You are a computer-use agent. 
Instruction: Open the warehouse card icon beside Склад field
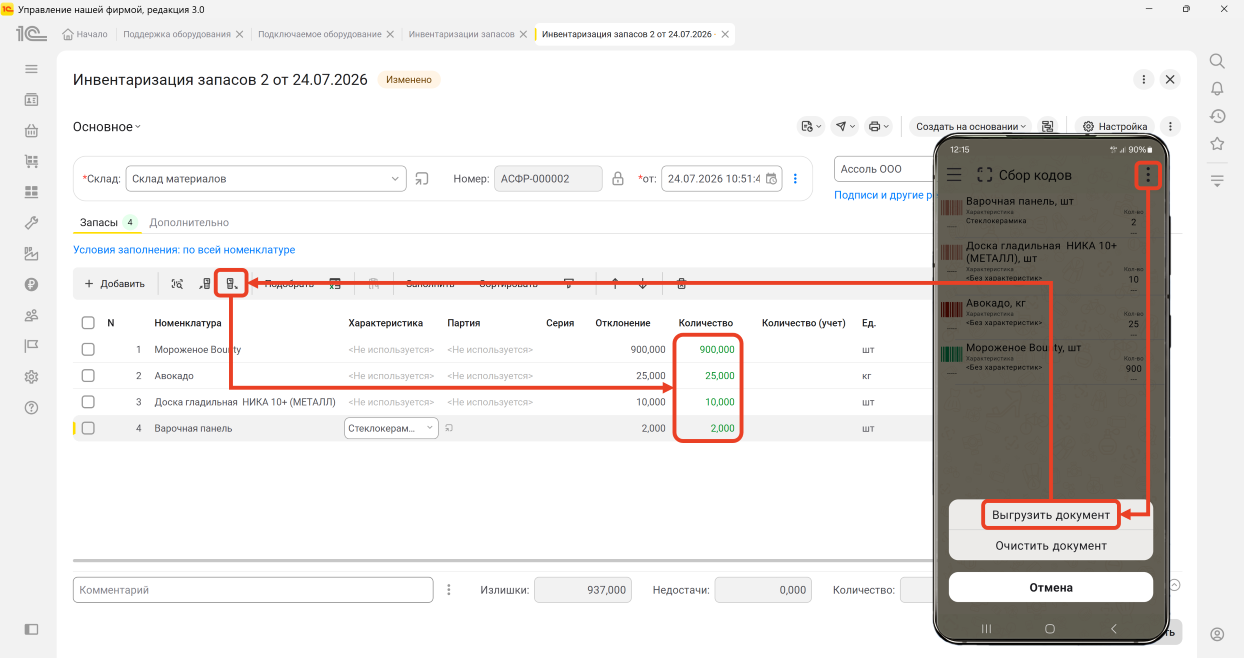[422, 179]
